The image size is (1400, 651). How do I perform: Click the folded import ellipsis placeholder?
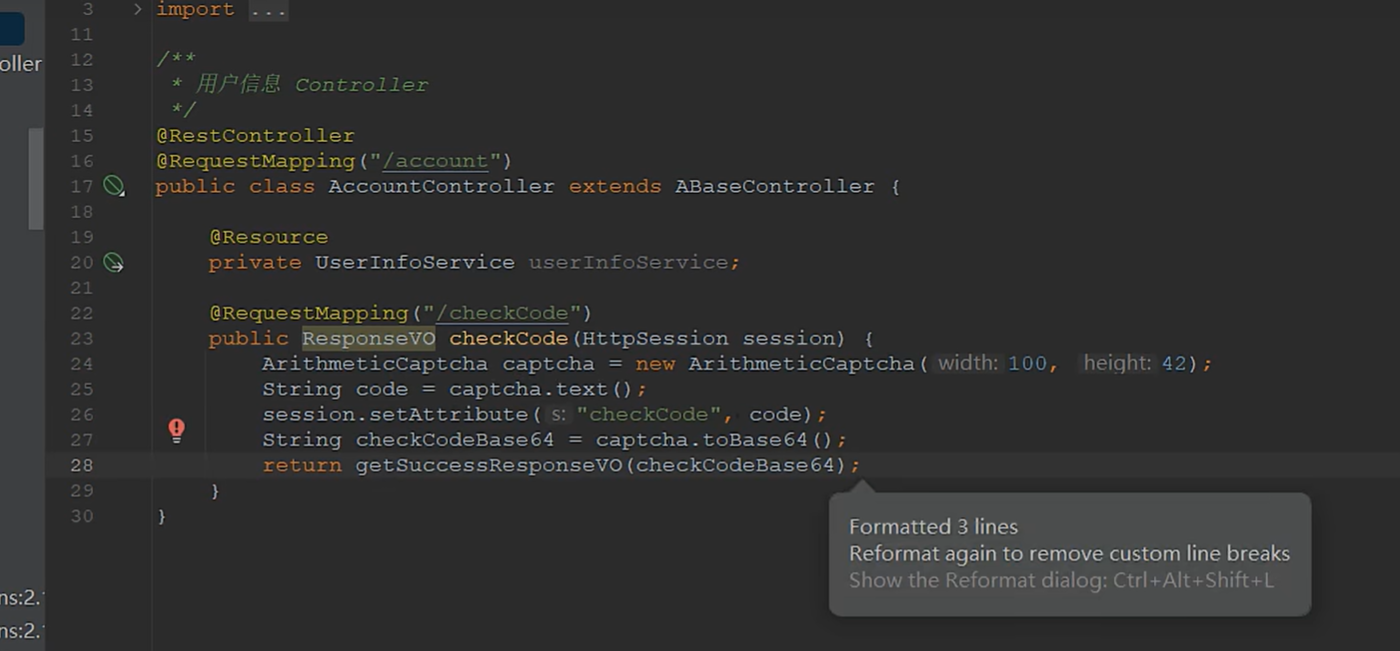tap(268, 10)
